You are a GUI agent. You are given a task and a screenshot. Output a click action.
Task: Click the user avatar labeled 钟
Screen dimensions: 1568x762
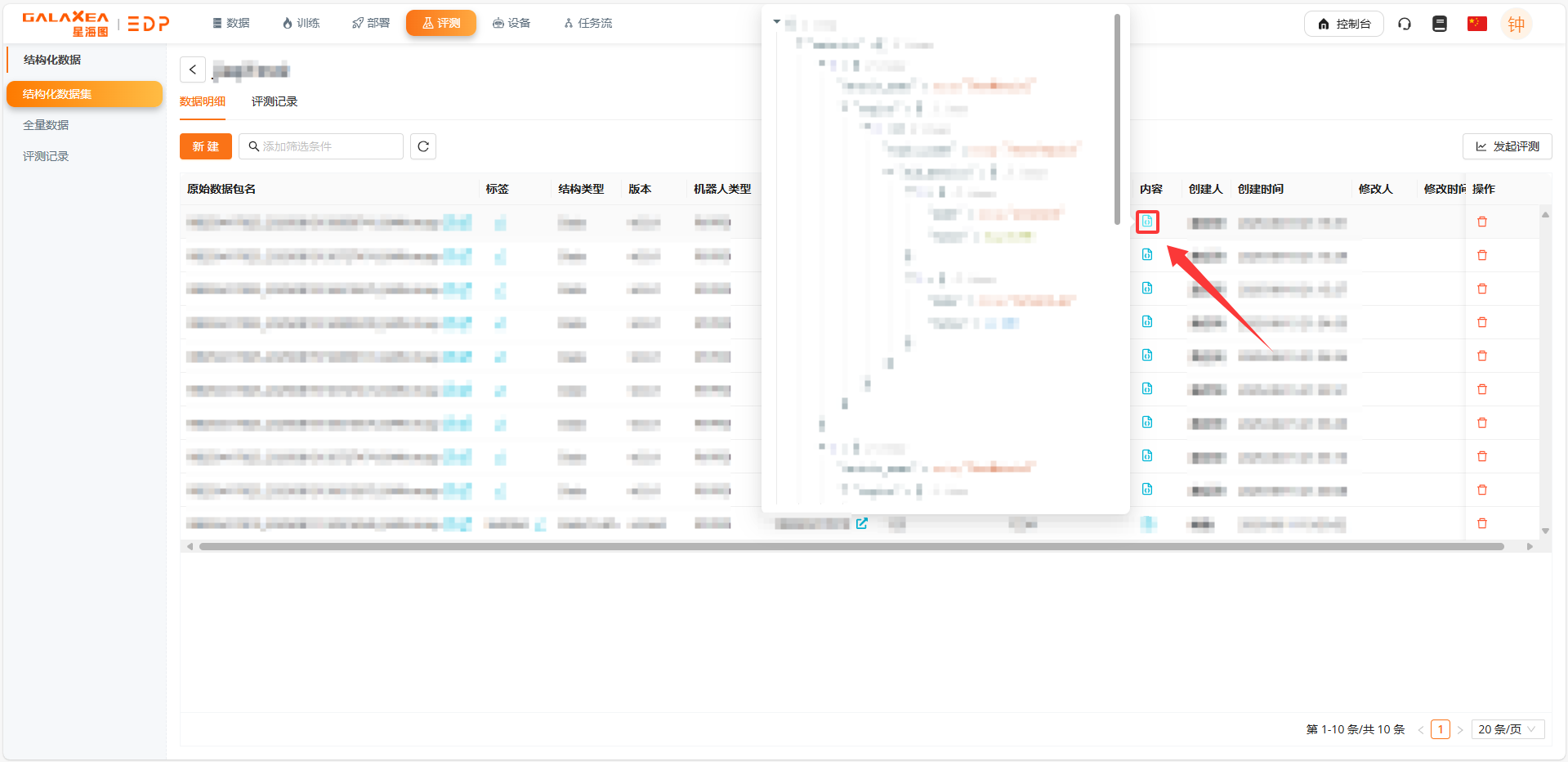point(1516,25)
